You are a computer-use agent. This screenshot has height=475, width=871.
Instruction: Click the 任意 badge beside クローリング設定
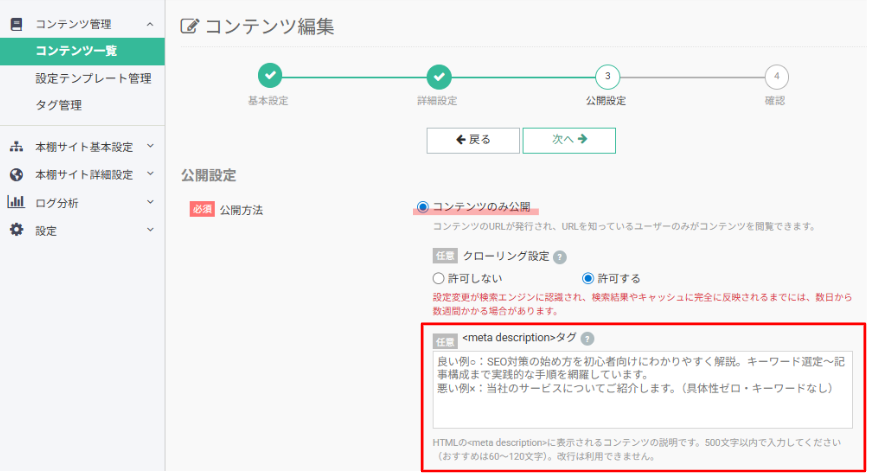coord(445,256)
